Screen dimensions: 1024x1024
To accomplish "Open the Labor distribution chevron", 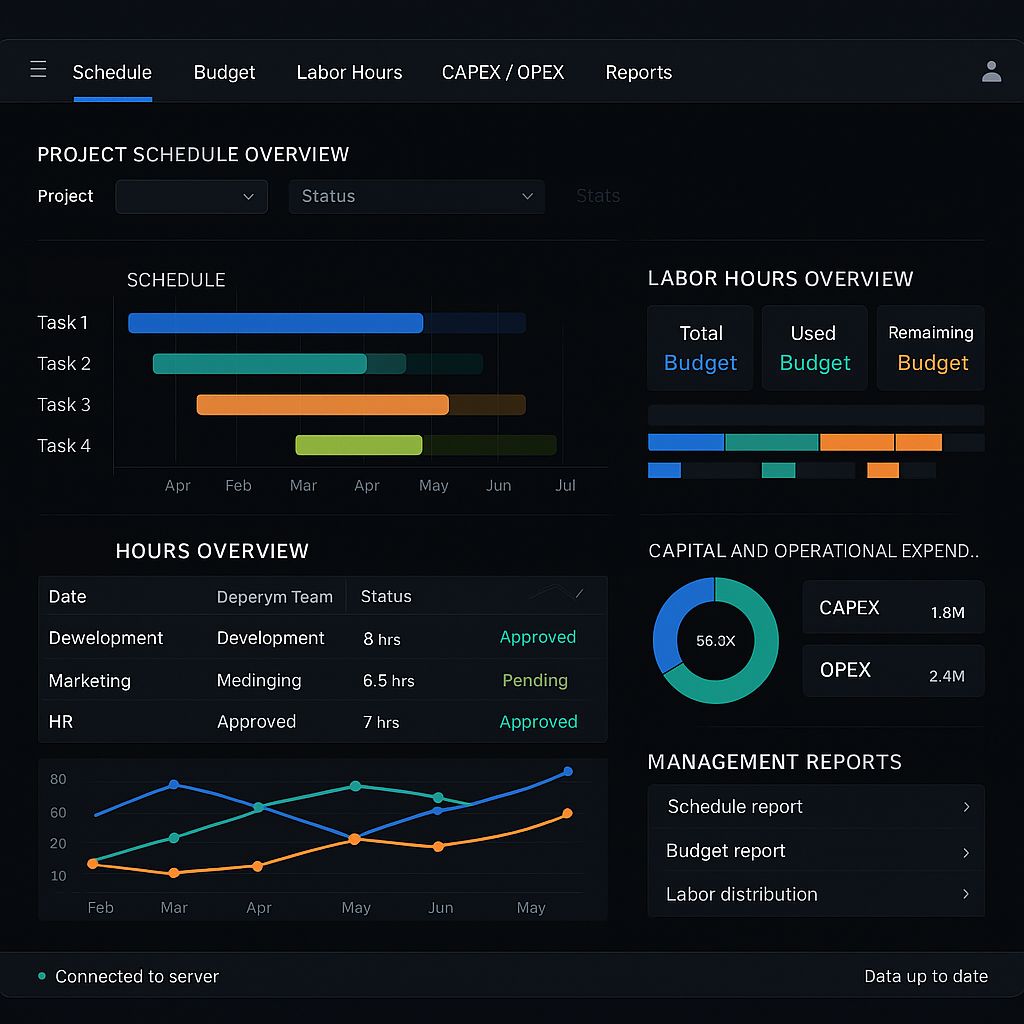I will (x=967, y=893).
